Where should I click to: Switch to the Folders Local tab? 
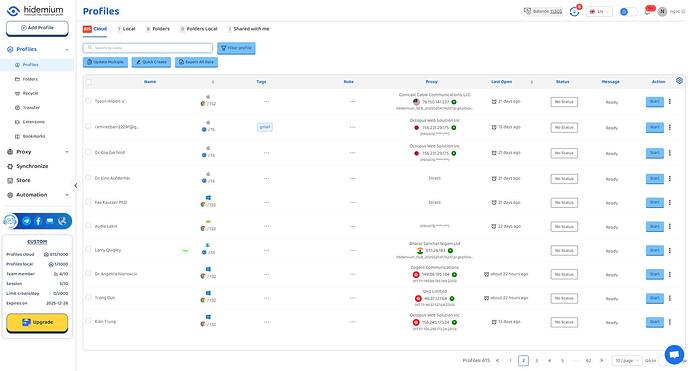pyautogui.click(x=199, y=29)
